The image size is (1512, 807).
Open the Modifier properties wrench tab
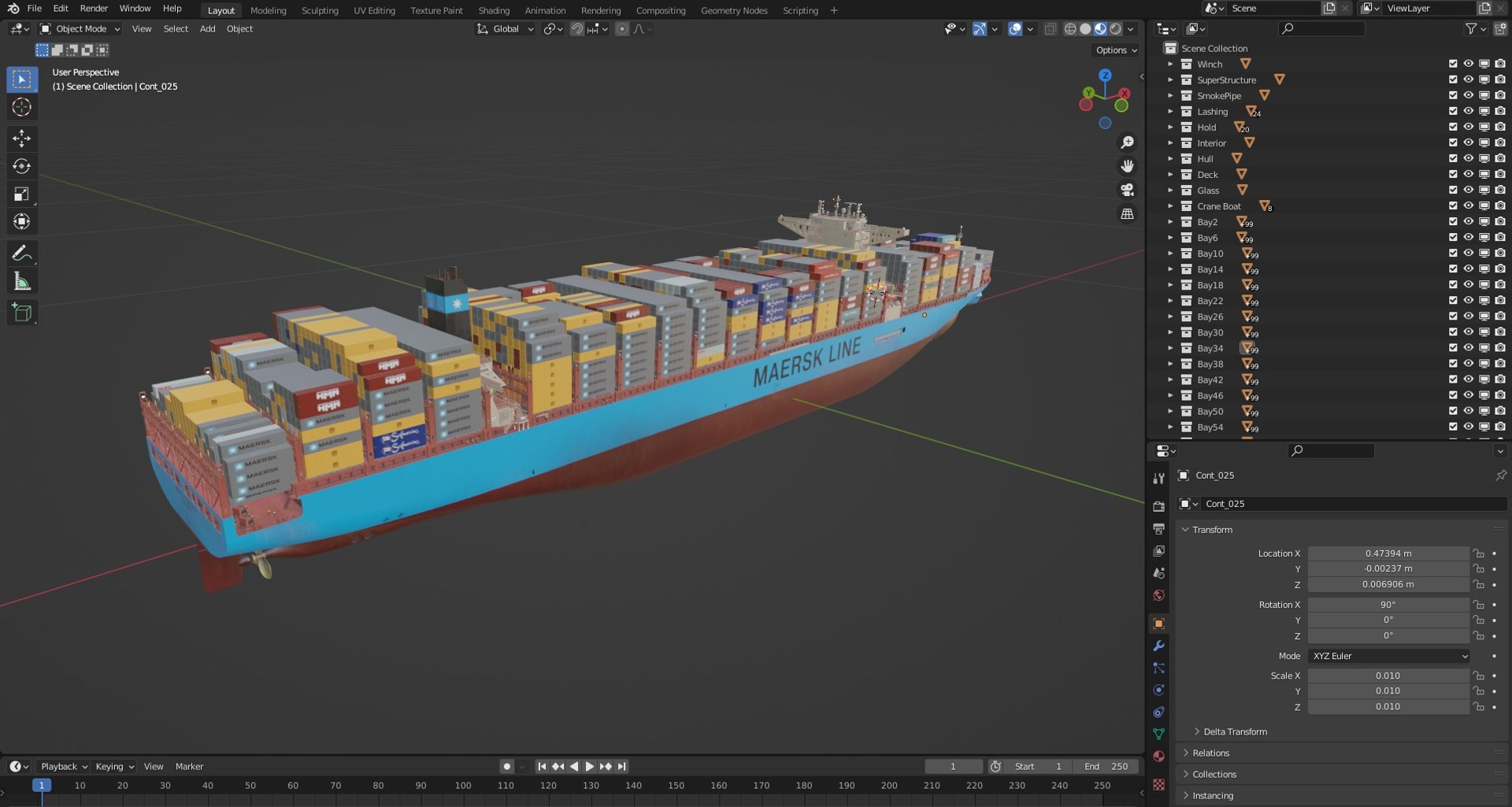click(1158, 646)
